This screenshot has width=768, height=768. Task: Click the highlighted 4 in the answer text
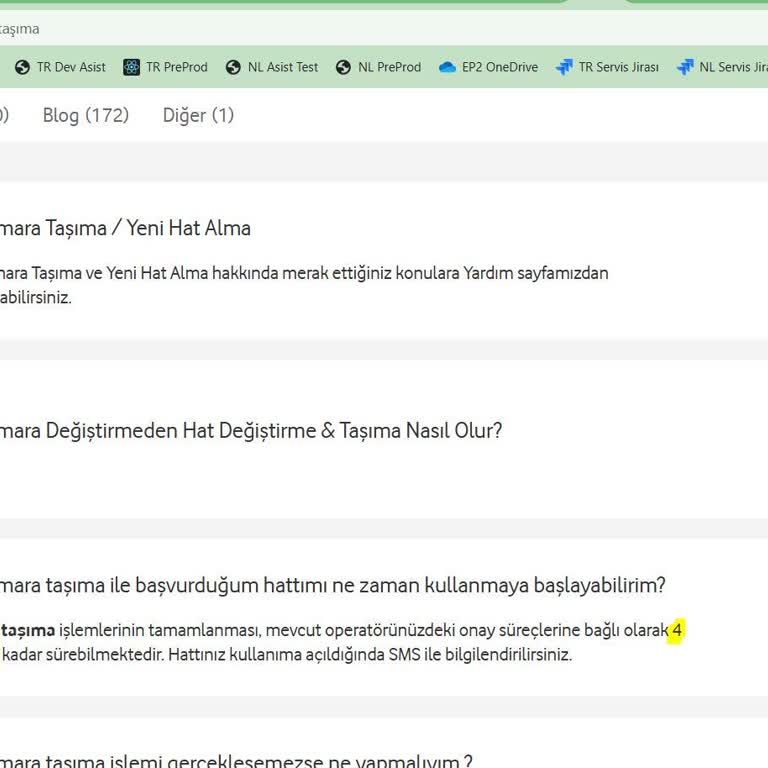click(x=677, y=630)
